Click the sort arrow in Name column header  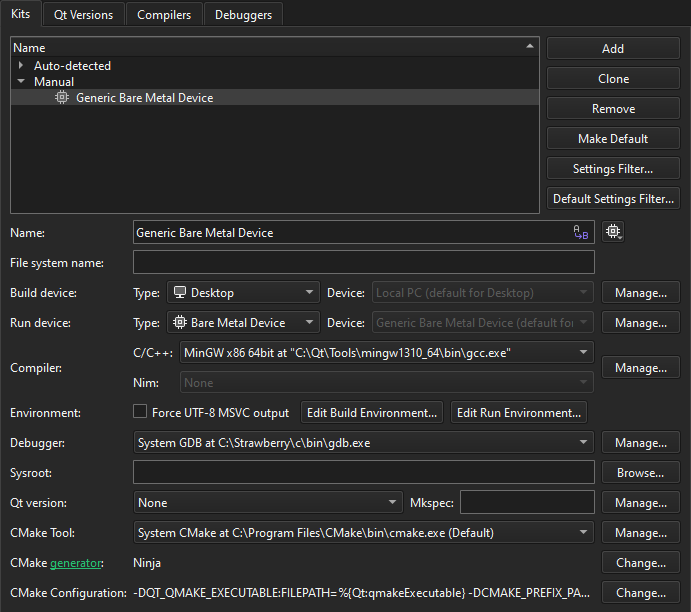529,46
